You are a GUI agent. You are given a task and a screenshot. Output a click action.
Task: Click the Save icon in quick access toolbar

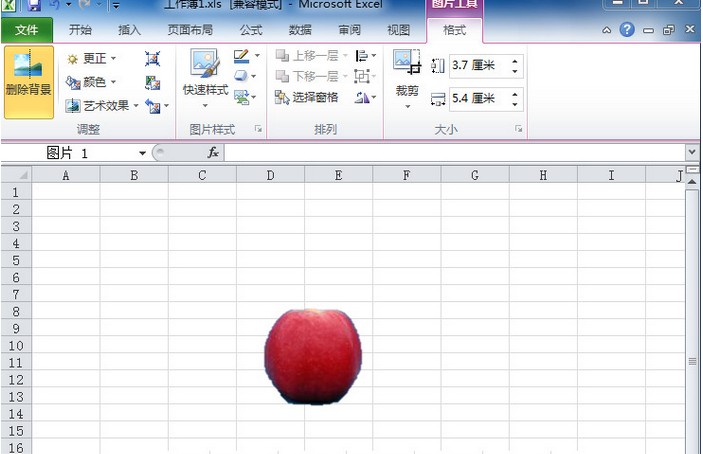click(x=35, y=5)
